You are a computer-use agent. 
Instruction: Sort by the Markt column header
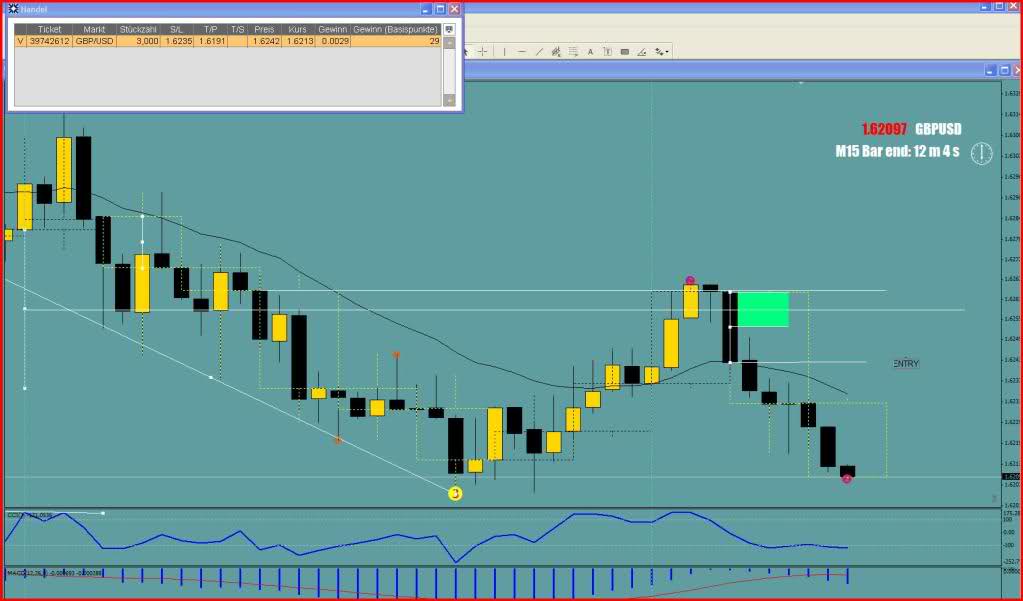point(95,29)
